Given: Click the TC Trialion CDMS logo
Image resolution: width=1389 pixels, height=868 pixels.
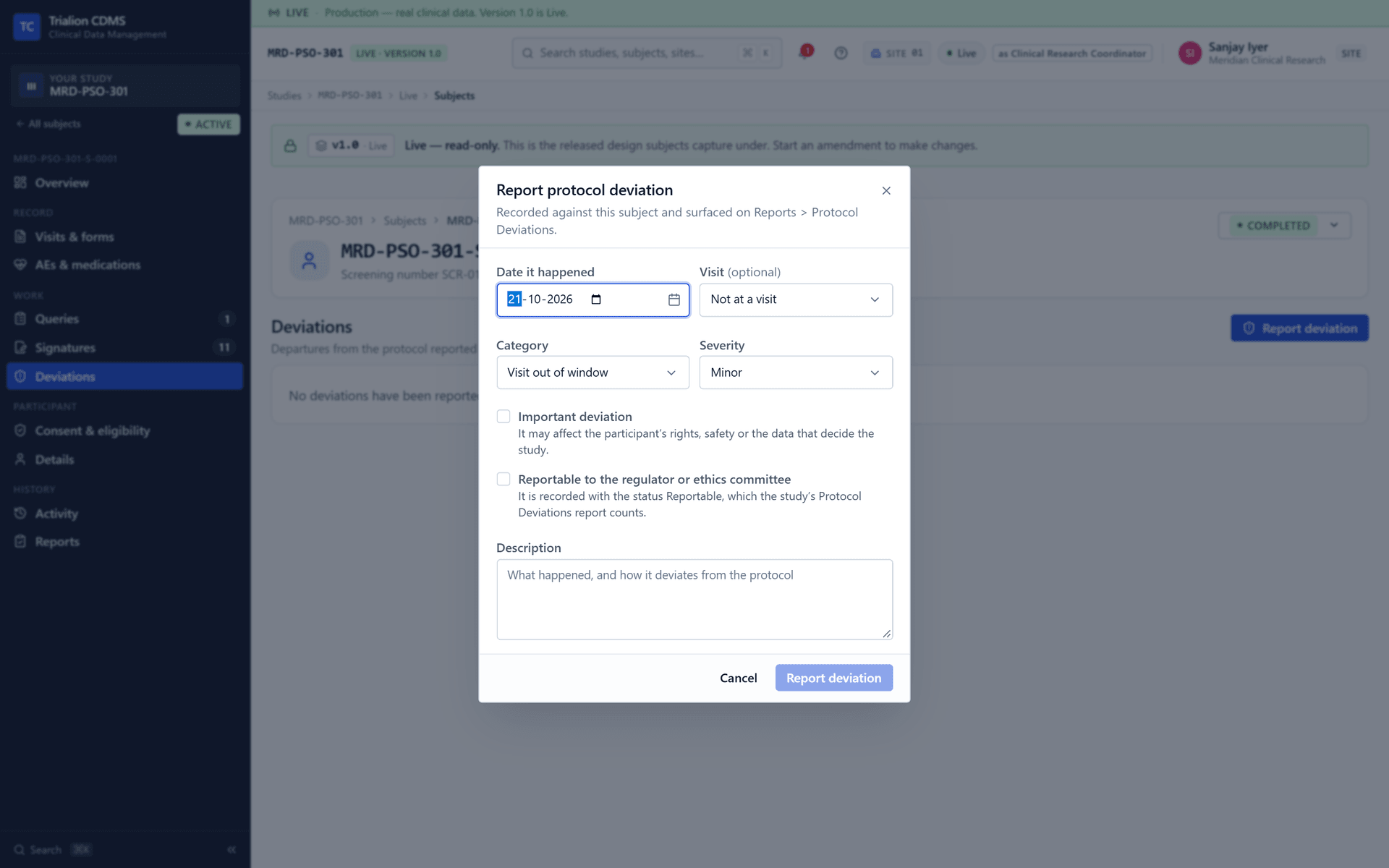Looking at the screenshot, I should [27, 27].
